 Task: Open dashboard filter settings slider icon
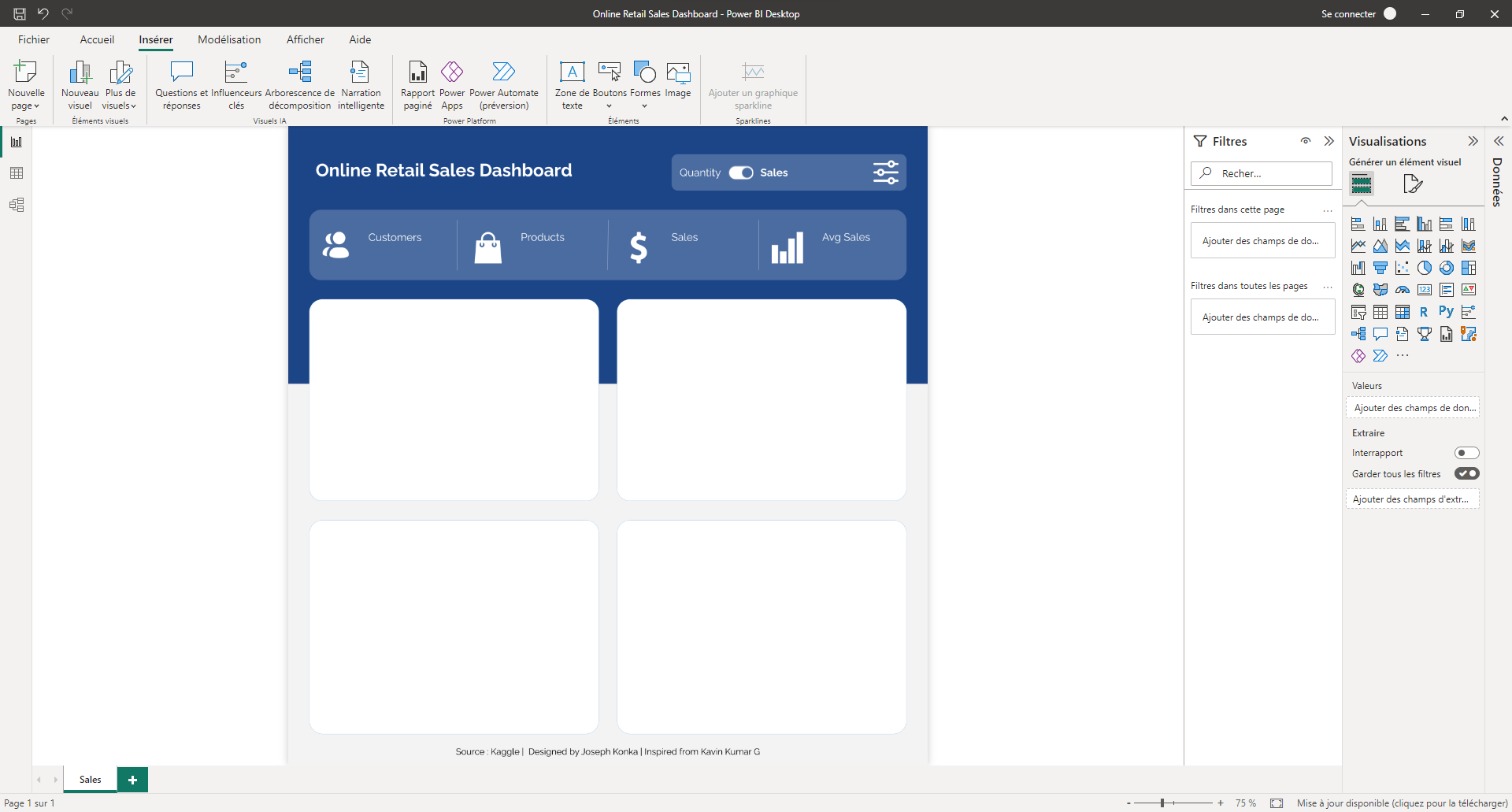click(885, 172)
